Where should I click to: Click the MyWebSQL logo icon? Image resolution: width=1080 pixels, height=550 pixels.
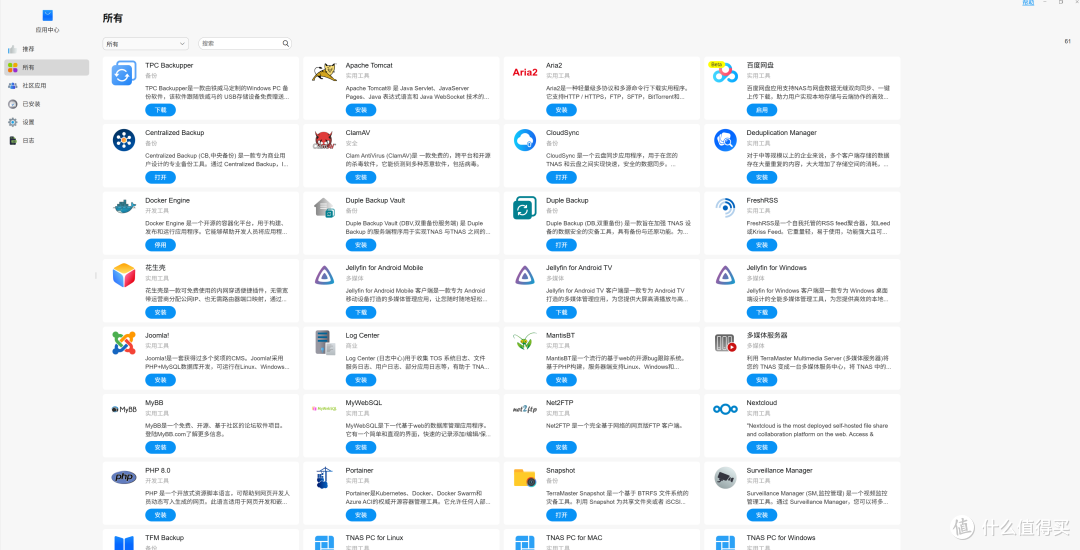click(324, 408)
